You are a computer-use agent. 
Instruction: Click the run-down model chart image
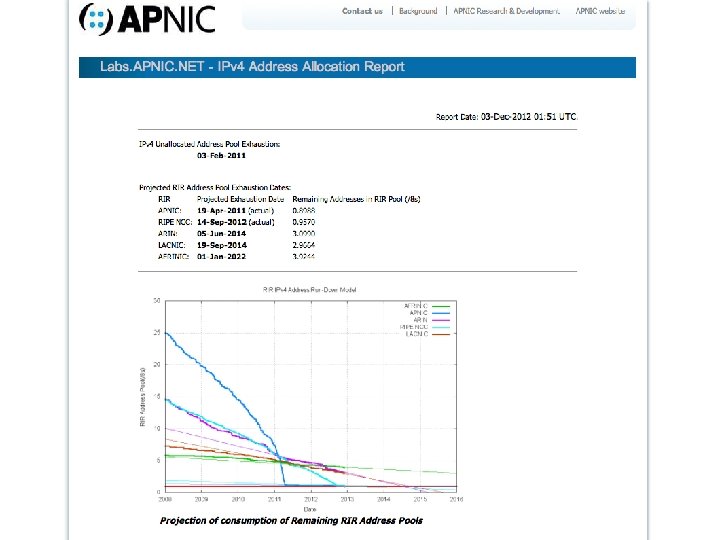(x=301, y=399)
